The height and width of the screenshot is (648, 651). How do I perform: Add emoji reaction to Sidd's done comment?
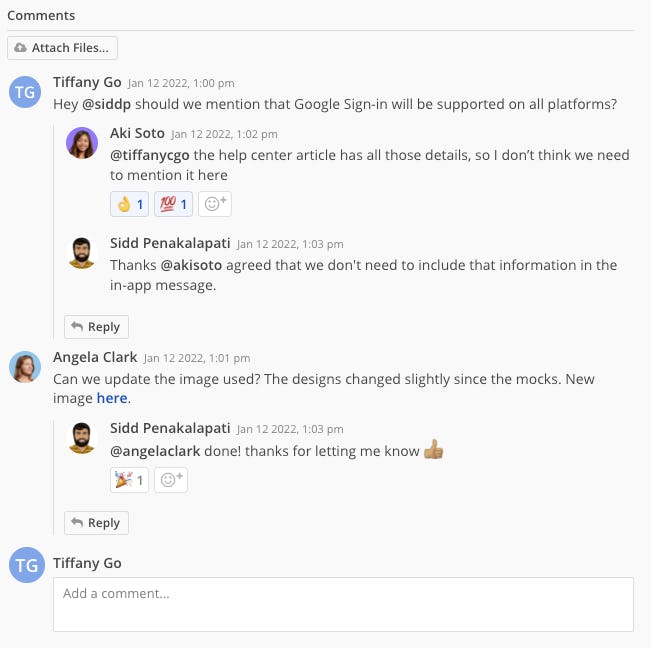click(x=171, y=480)
